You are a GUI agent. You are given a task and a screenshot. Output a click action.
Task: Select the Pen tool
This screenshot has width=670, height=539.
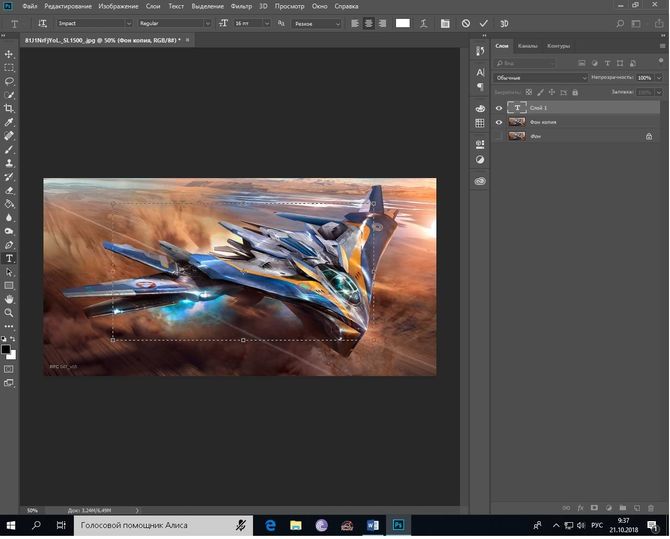9,245
